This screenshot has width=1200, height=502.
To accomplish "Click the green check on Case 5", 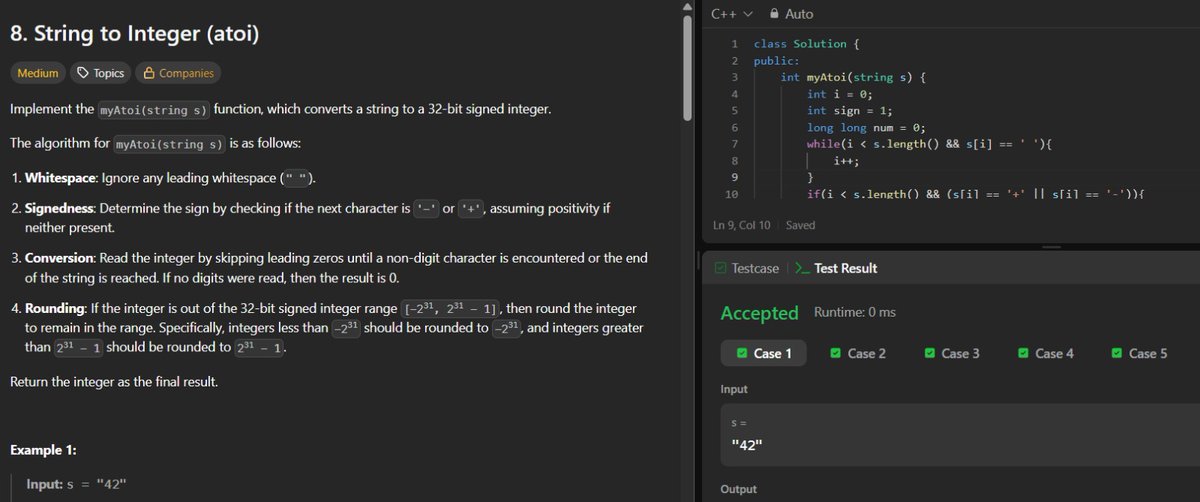I will tap(1117, 353).
